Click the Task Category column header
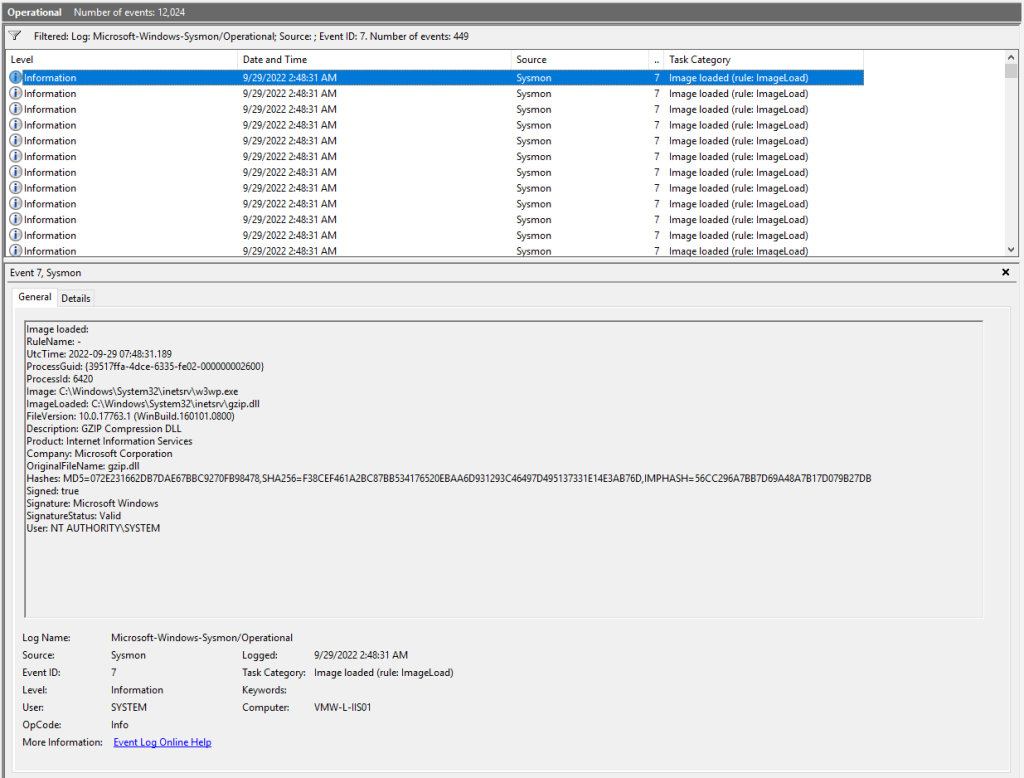 point(700,59)
